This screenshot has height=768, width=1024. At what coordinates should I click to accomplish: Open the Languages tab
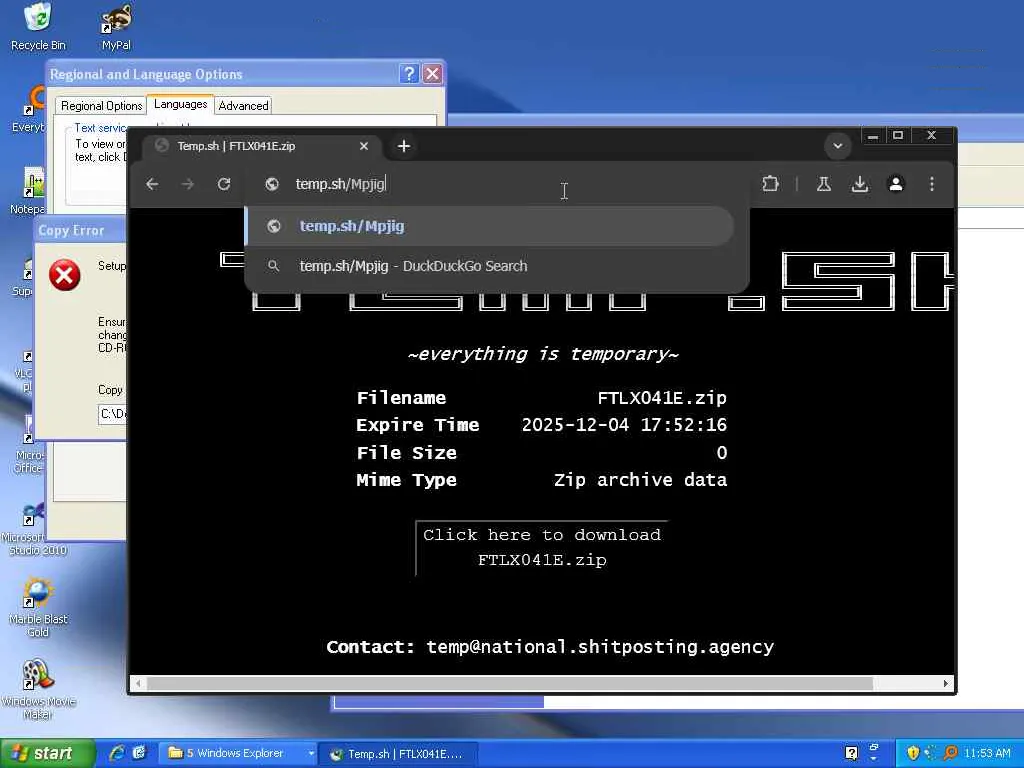coord(180,104)
